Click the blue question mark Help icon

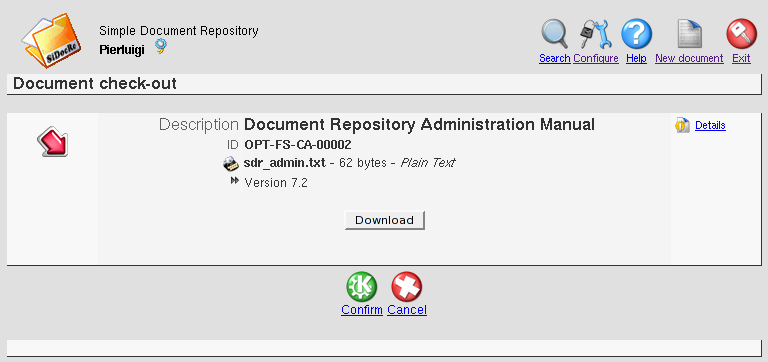point(636,34)
